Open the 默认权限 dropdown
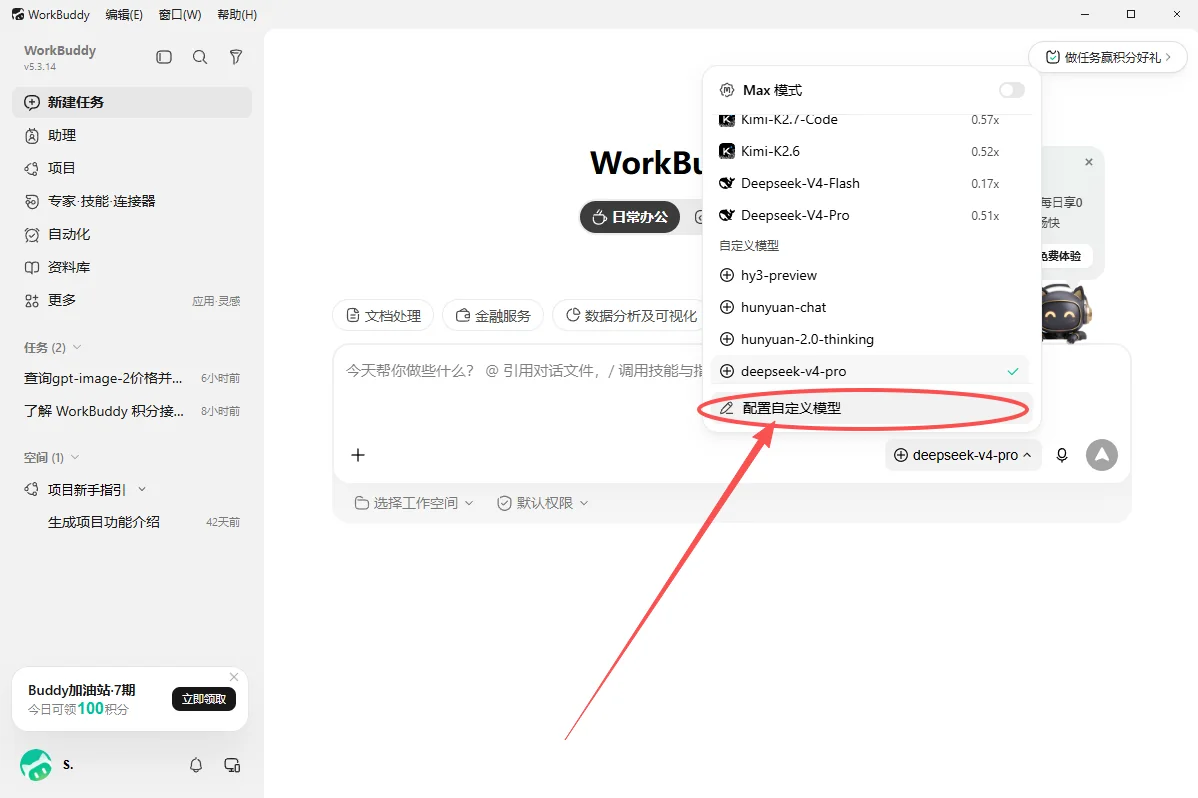Screen dimensions: 1198x798 pos(542,503)
